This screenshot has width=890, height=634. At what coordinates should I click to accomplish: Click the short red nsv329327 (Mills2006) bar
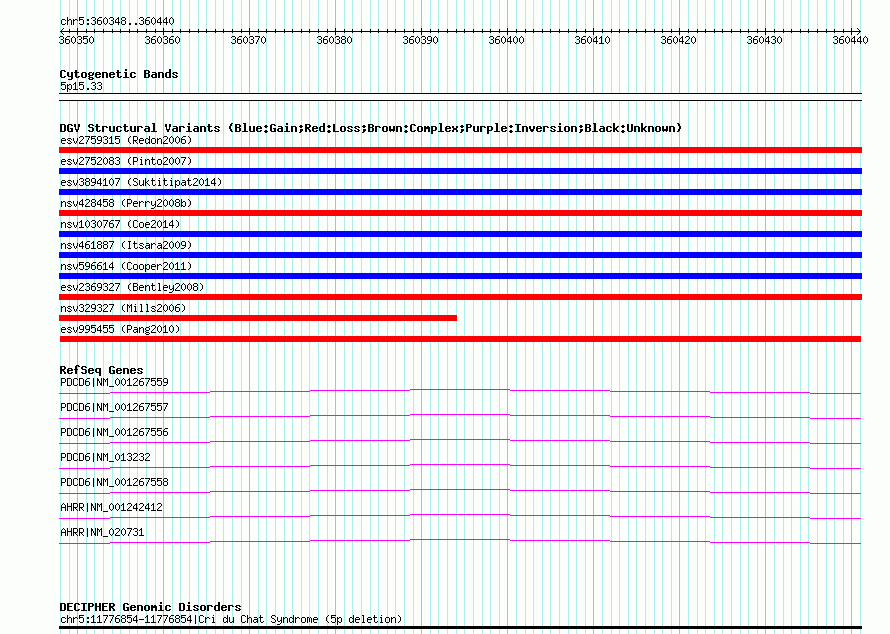[258, 318]
